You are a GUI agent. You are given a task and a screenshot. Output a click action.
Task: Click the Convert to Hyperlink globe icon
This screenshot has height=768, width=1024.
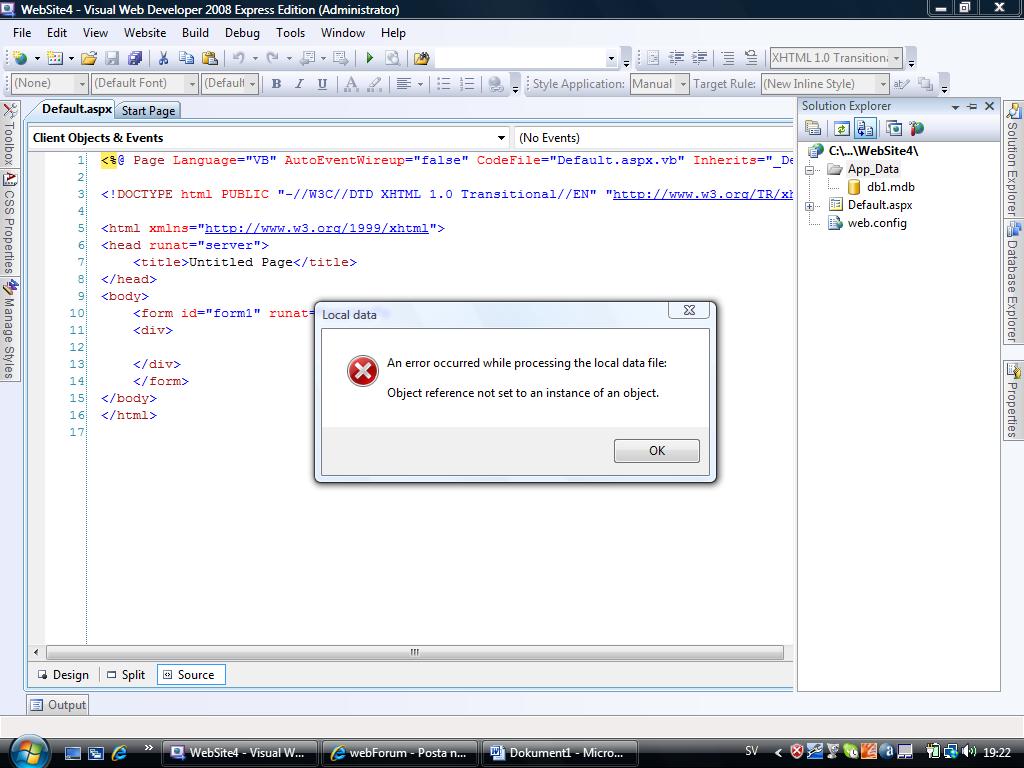[x=496, y=84]
